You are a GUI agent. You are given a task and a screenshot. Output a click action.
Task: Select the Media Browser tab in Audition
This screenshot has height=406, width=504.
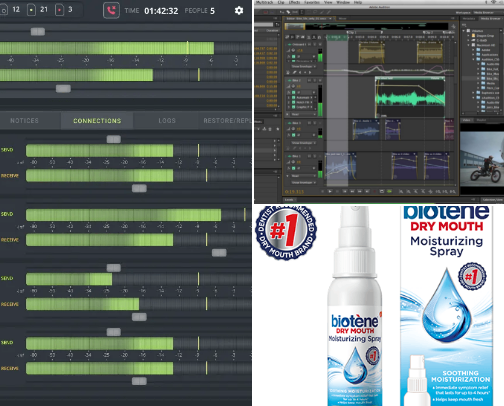[491, 19]
